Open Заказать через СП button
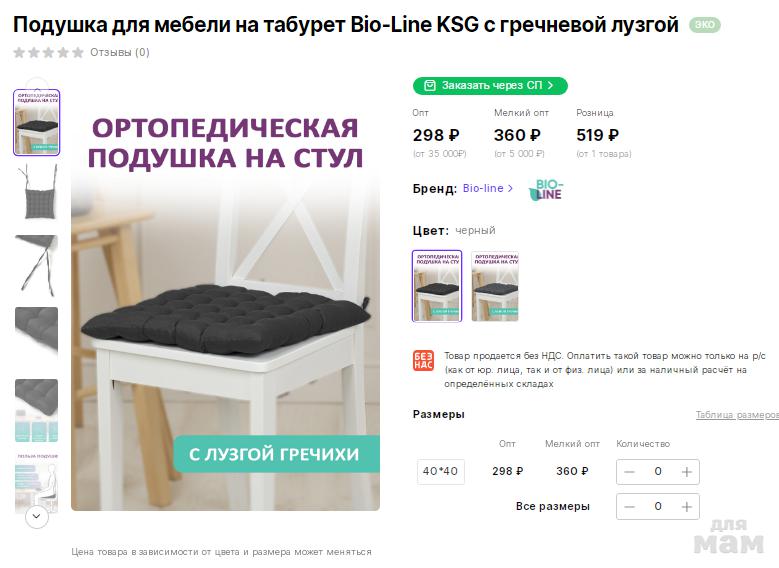Viewport: 779px width, 568px height. [490, 85]
